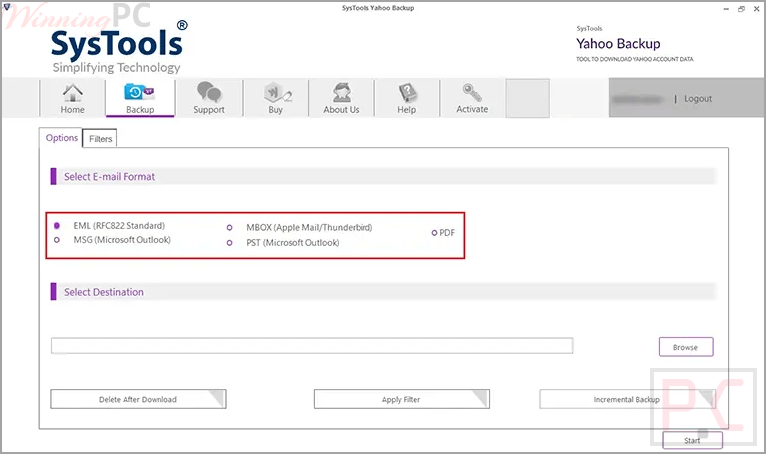The height and width of the screenshot is (454, 766).
Task: Toggle the Apply Filter button
Action: click(x=402, y=399)
